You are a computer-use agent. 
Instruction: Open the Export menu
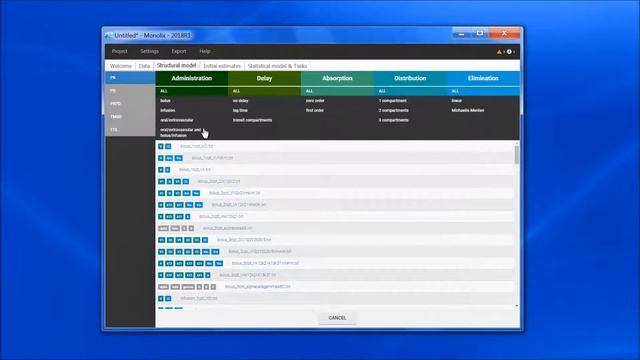click(x=179, y=51)
